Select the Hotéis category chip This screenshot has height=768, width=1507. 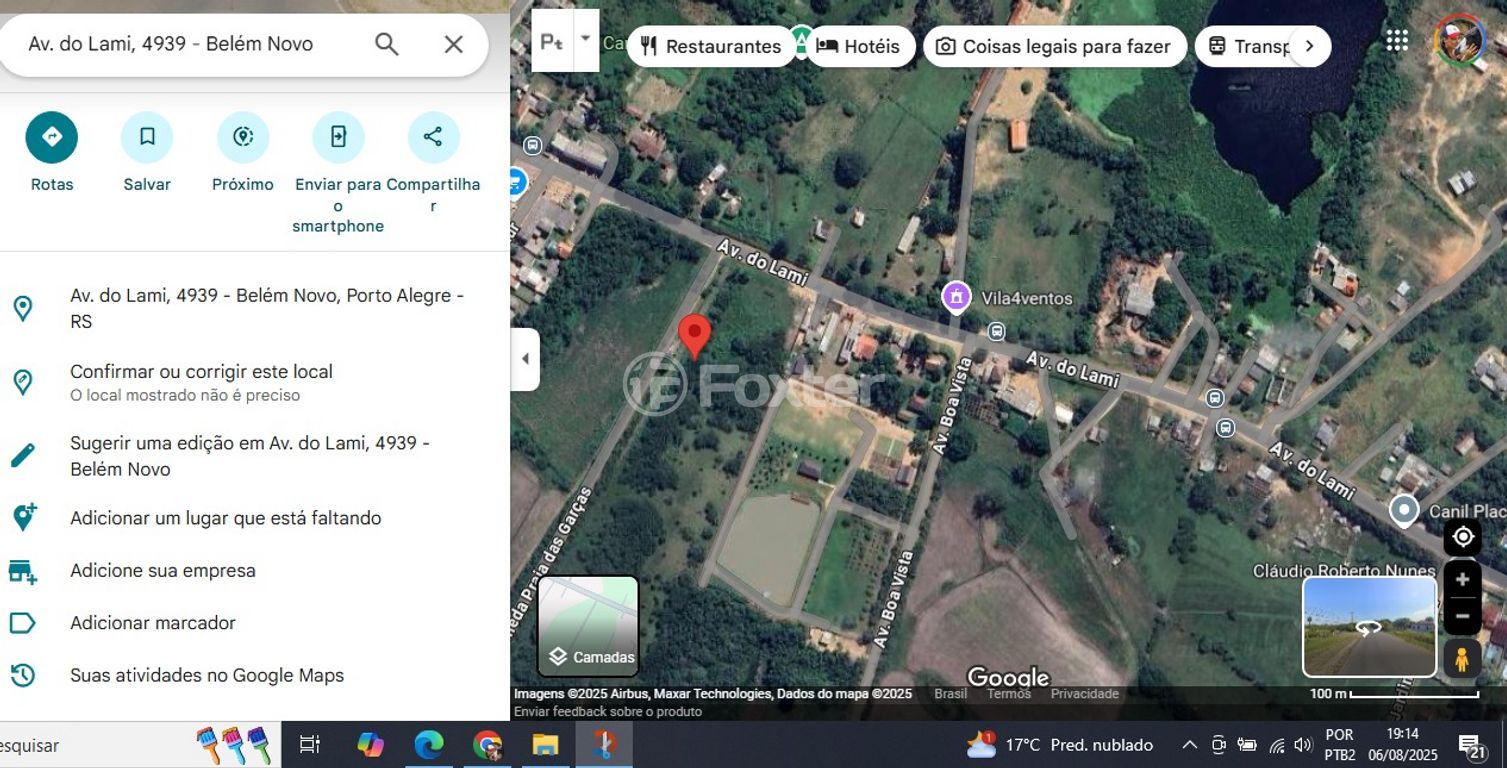pyautogui.click(x=859, y=45)
